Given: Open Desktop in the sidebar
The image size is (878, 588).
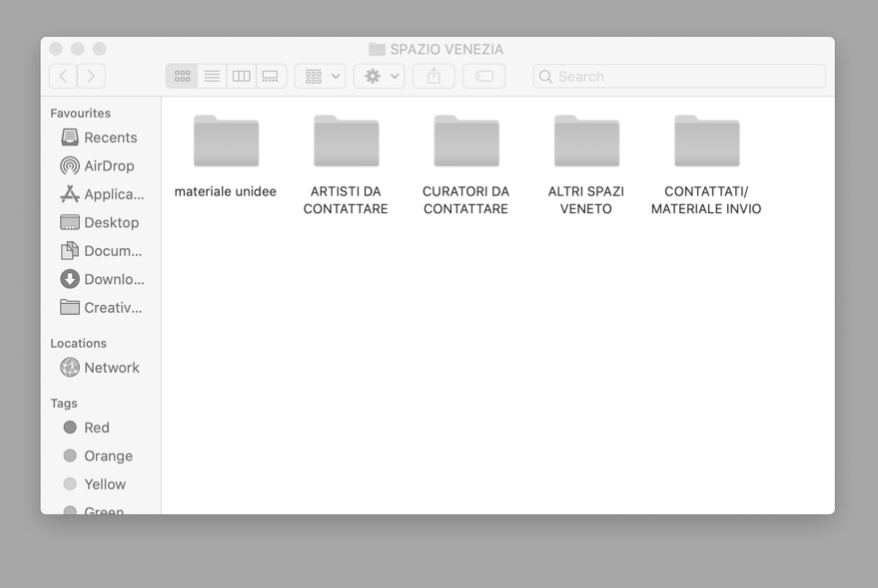Looking at the screenshot, I should click(x=100, y=222).
